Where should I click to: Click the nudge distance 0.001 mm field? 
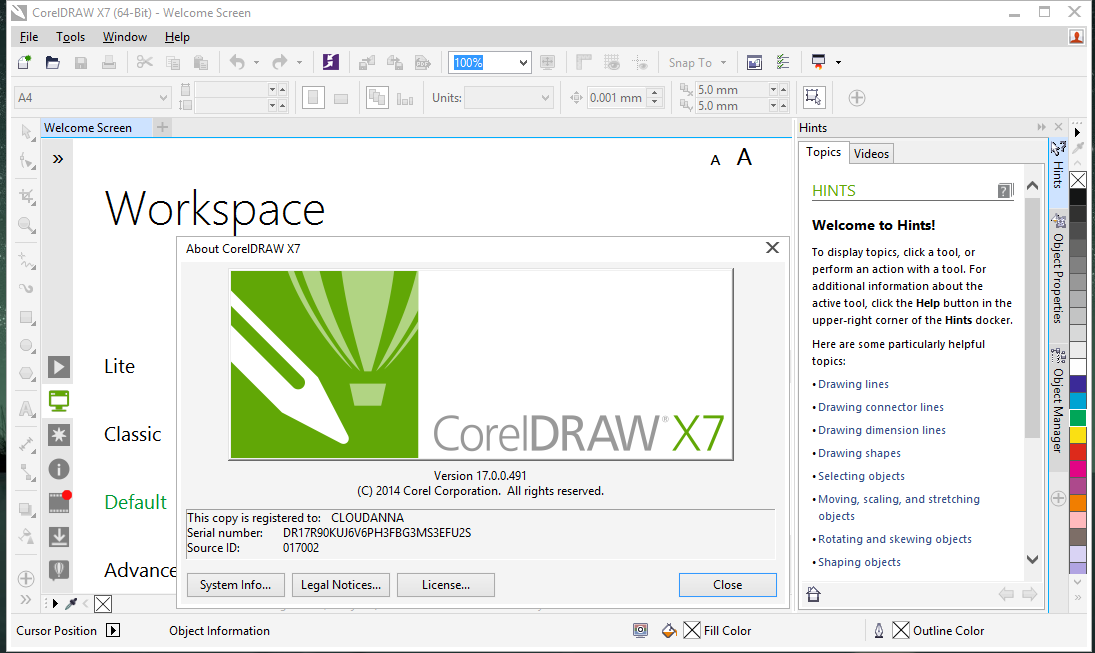coord(616,98)
